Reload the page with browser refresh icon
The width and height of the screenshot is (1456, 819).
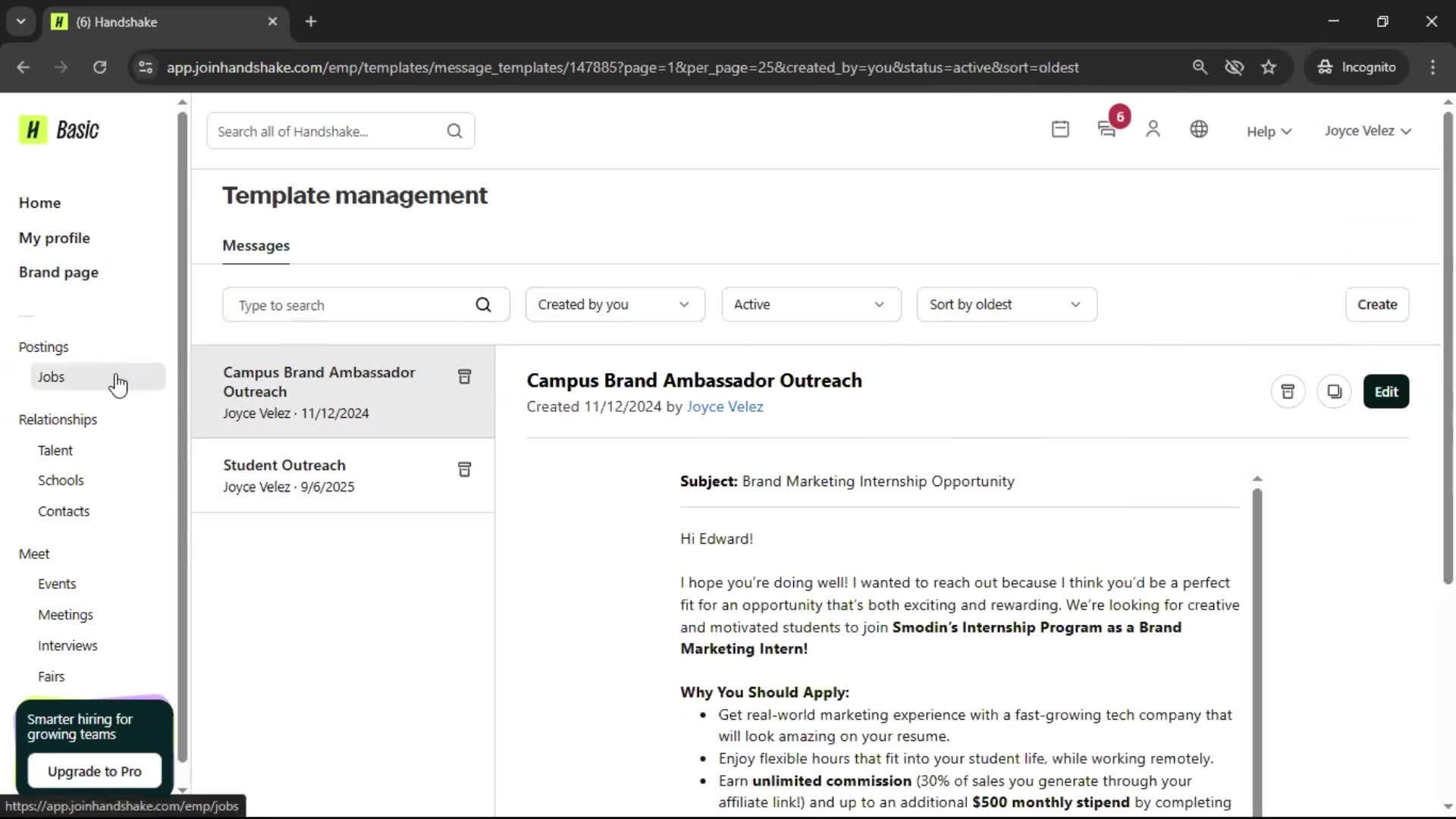[x=99, y=67]
